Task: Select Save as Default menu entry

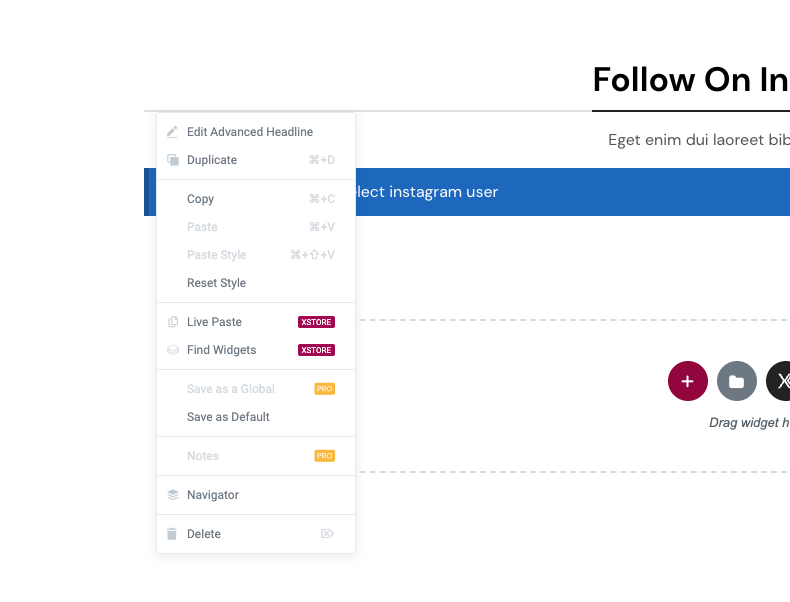Action: click(x=228, y=417)
